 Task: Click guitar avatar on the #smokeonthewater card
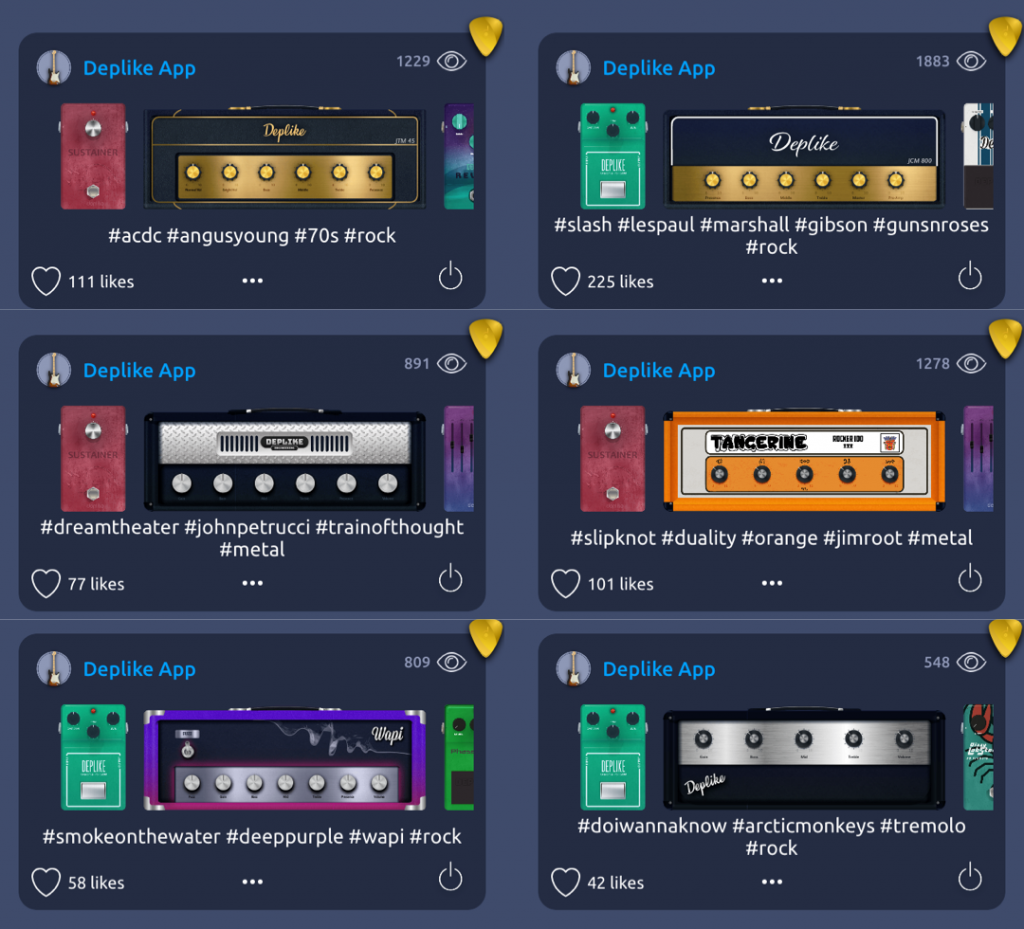[54, 669]
